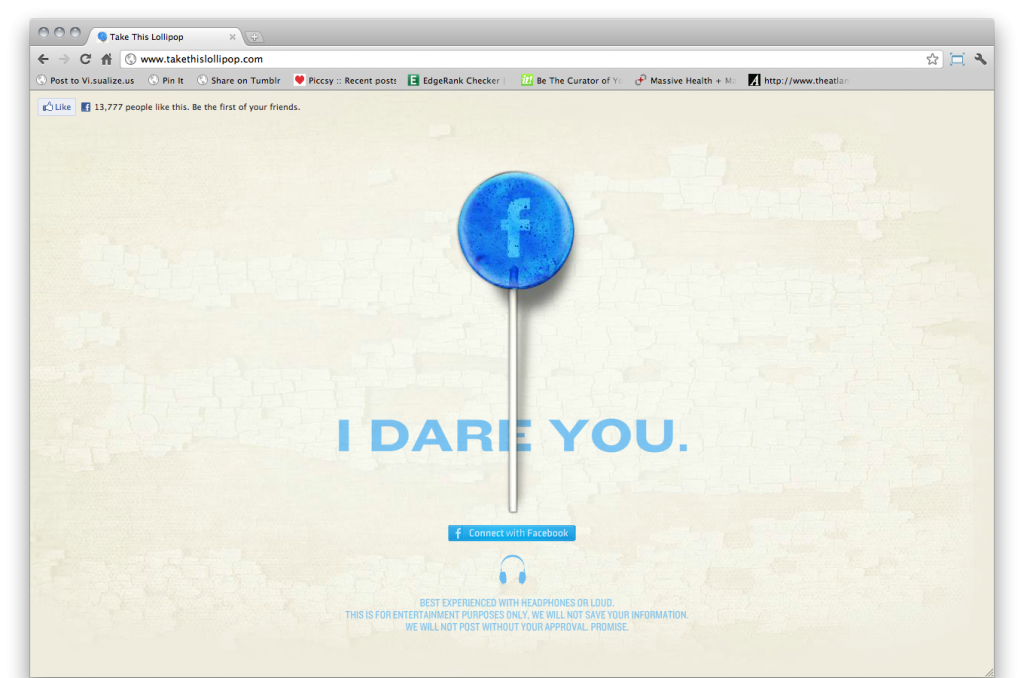Select the Take This Lollipop tab
The image size is (1024, 678).
click(167, 37)
